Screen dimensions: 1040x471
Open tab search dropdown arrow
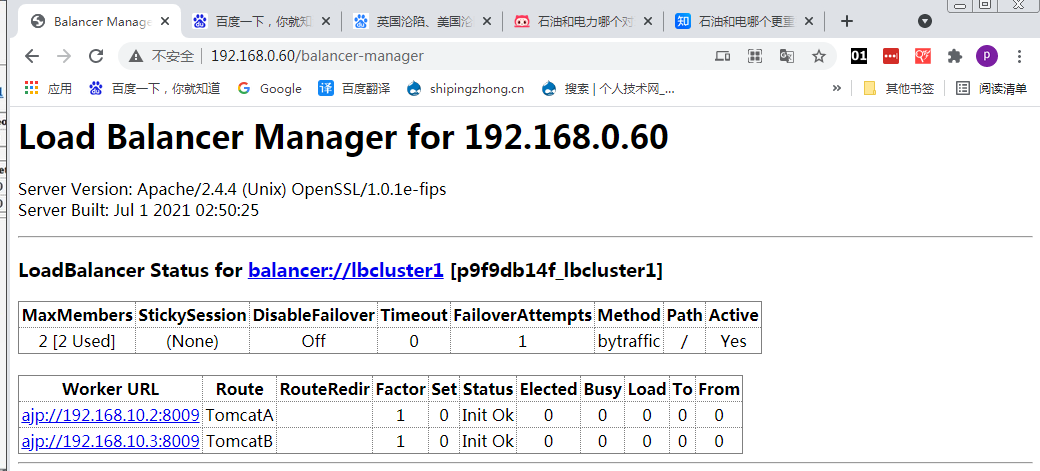click(925, 20)
